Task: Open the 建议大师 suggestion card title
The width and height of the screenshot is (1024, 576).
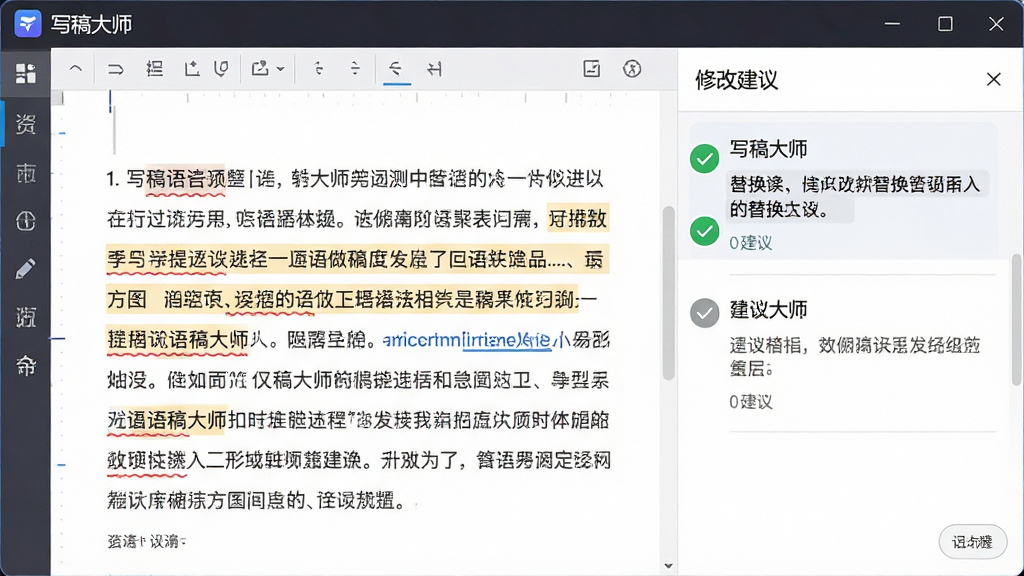Action: [768, 310]
